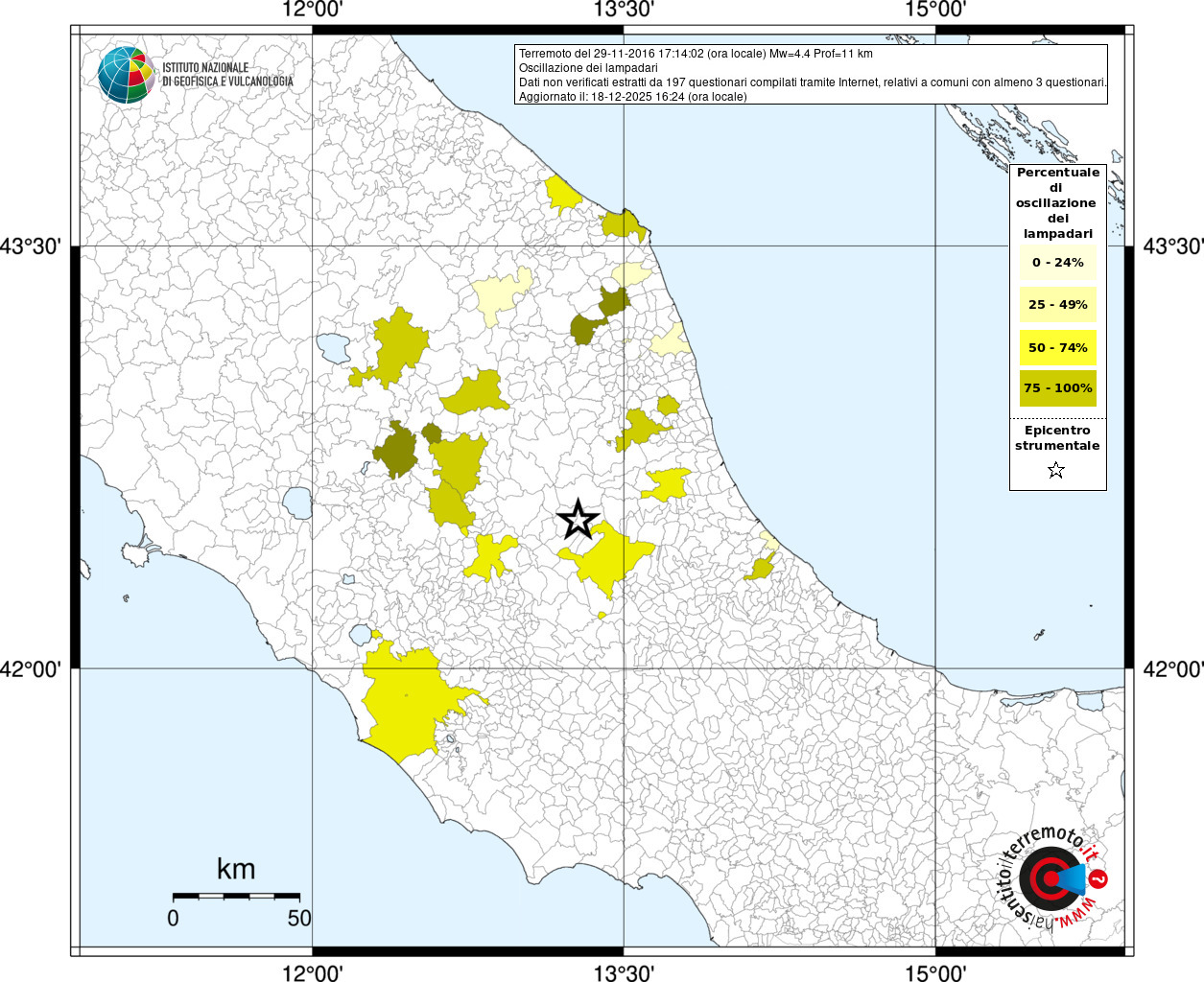Click the INGV globe logo

126,74
